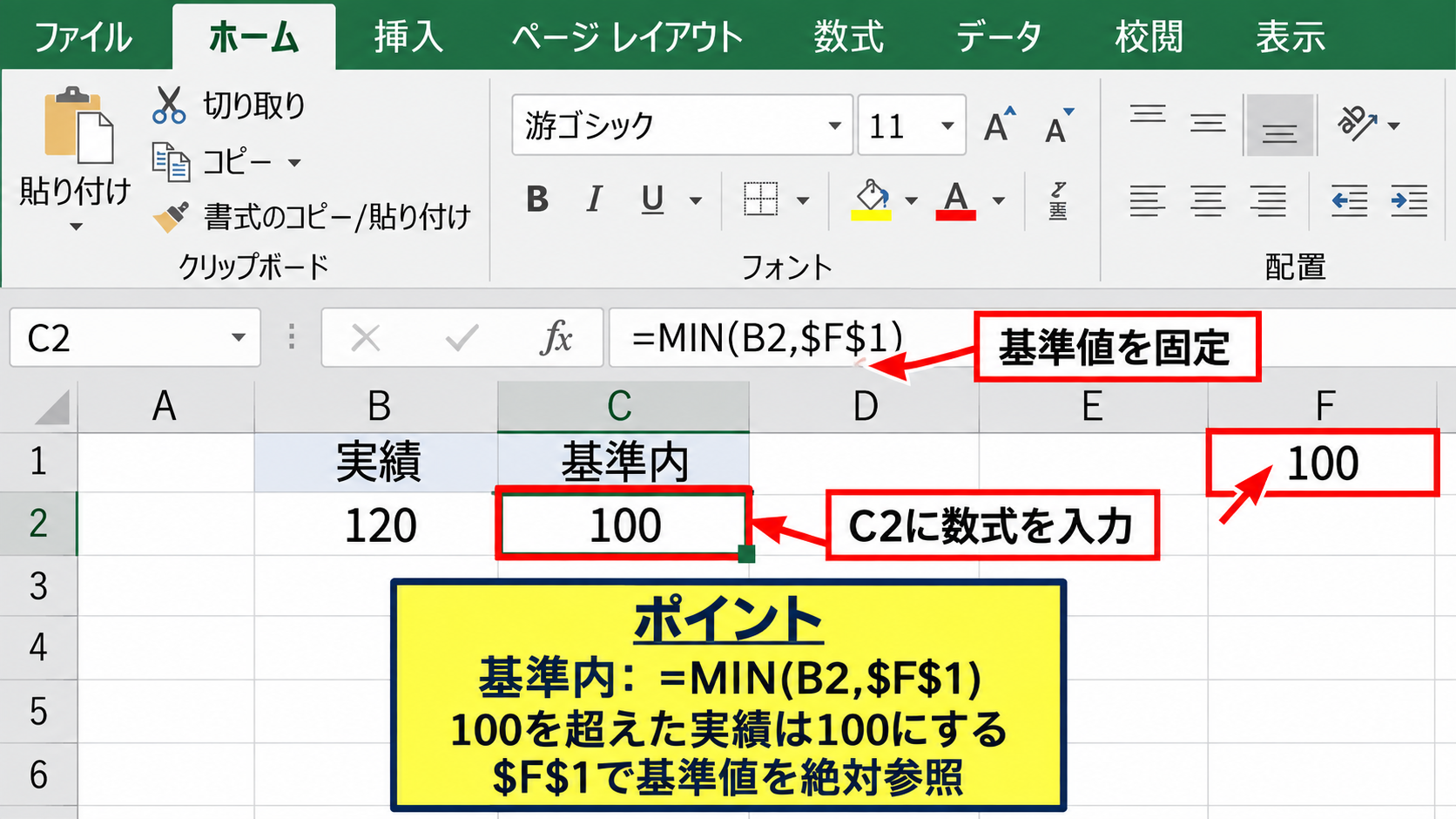
Task: Click the insert function fx icon
Action: (x=556, y=337)
